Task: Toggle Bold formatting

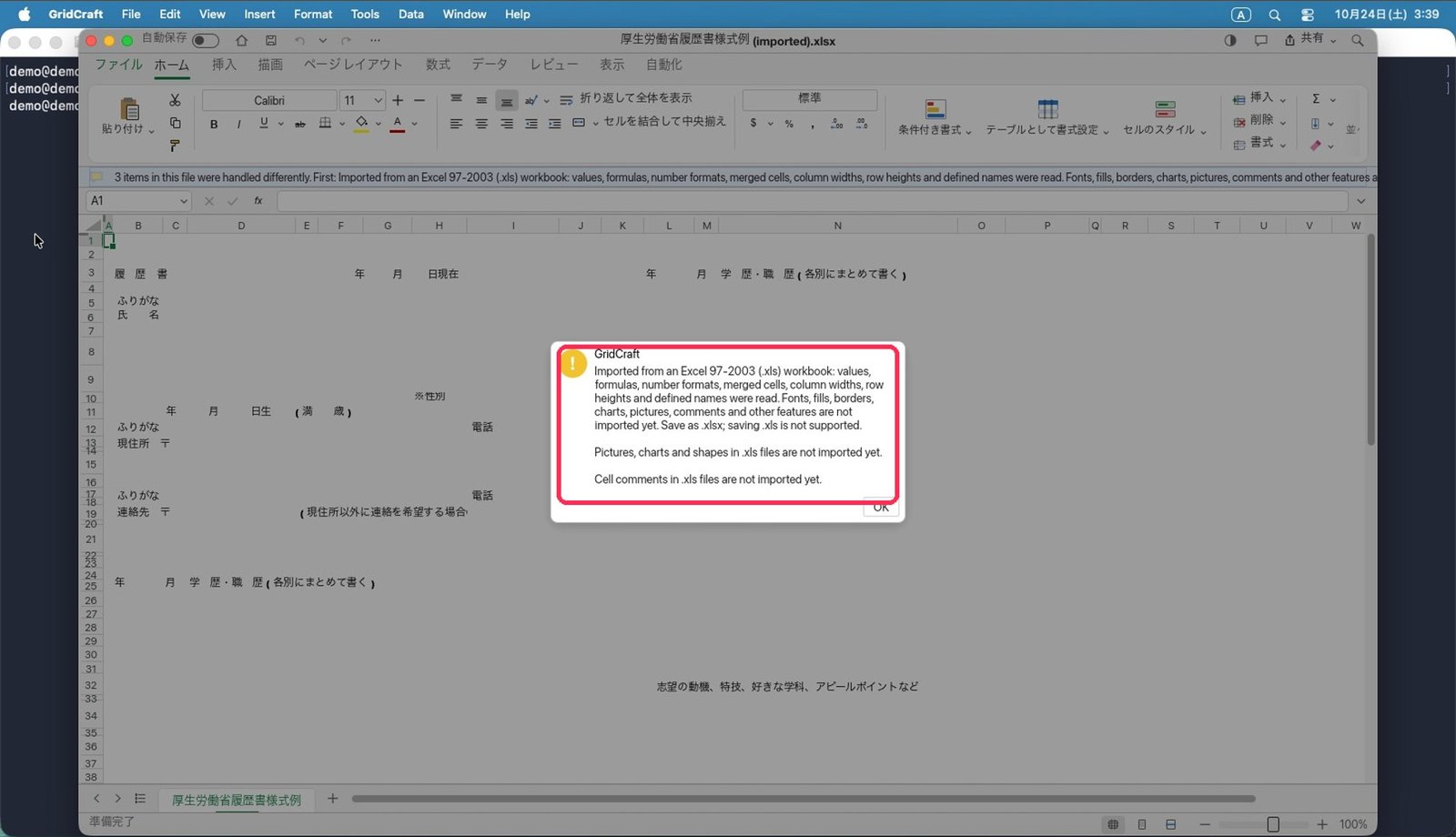Action: point(214,124)
